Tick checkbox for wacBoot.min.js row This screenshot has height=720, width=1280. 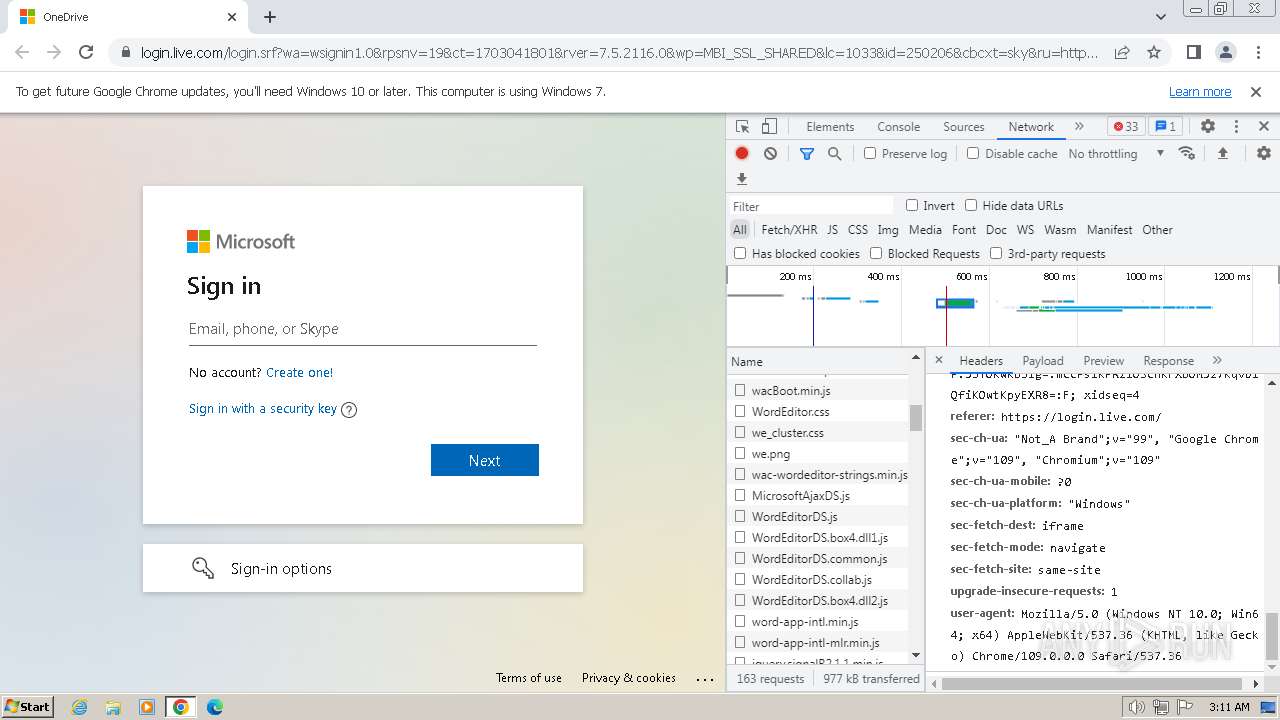pyautogui.click(x=740, y=390)
